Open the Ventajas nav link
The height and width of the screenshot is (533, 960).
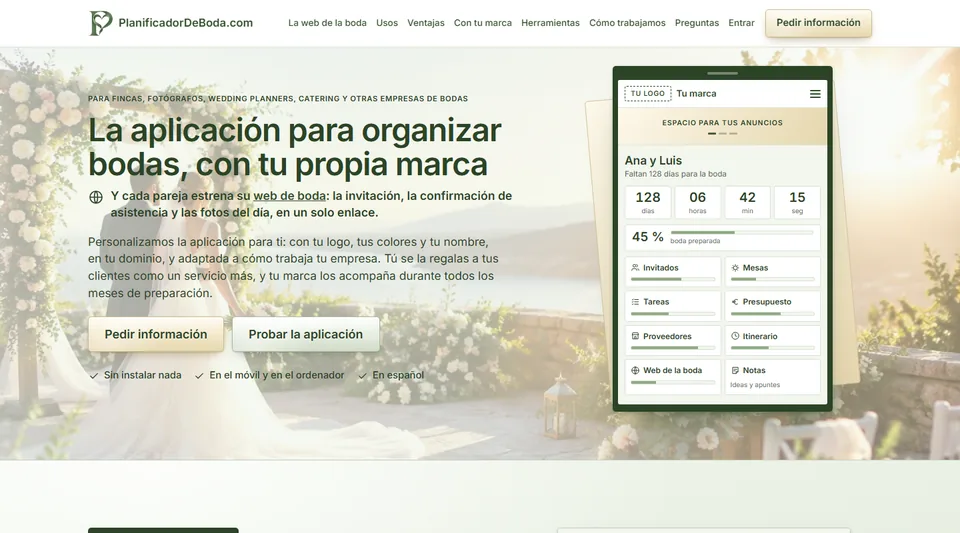(426, 23)
